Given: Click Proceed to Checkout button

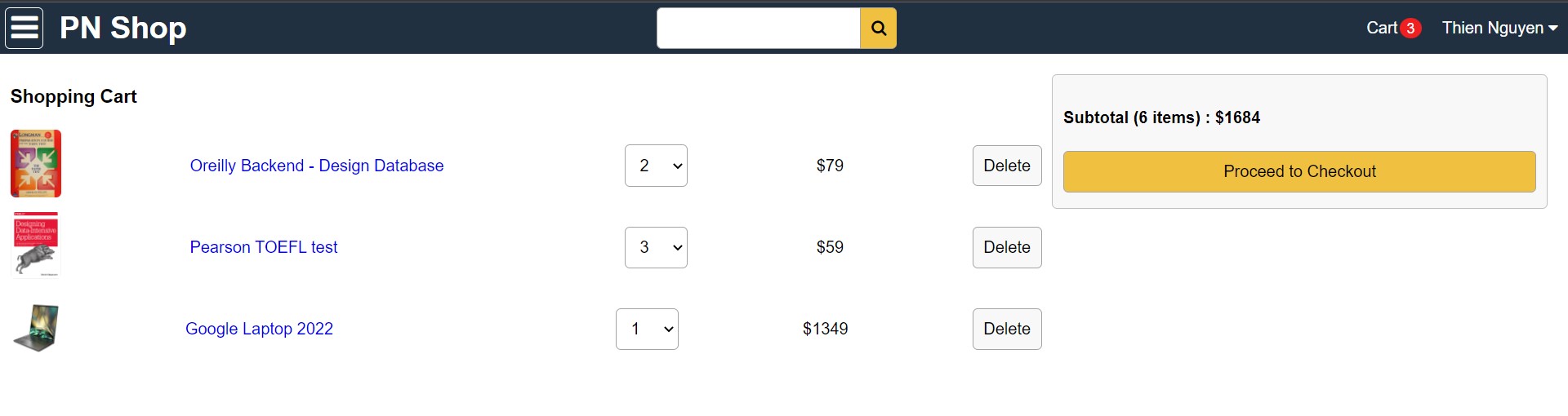Looking at the screenshot, I should [x=1299, y=171].
